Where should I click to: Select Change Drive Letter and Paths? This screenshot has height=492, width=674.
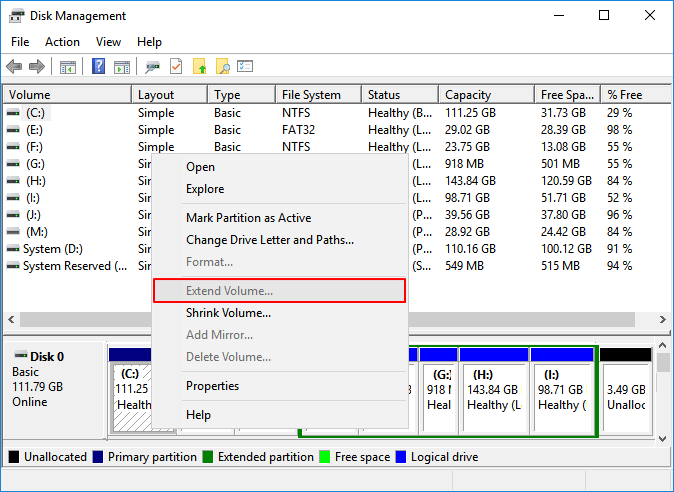[269, 240]
